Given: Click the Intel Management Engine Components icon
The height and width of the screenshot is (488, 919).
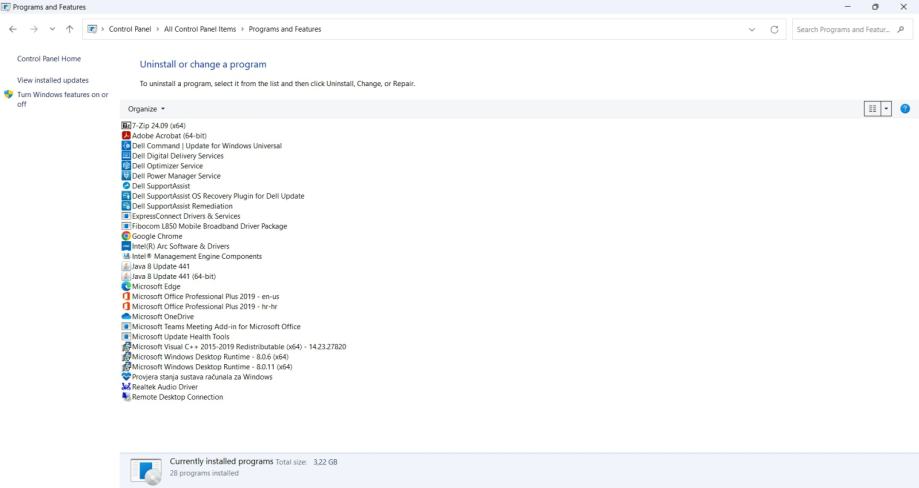Looking at the screenshot, I should [x=126, y=256].
